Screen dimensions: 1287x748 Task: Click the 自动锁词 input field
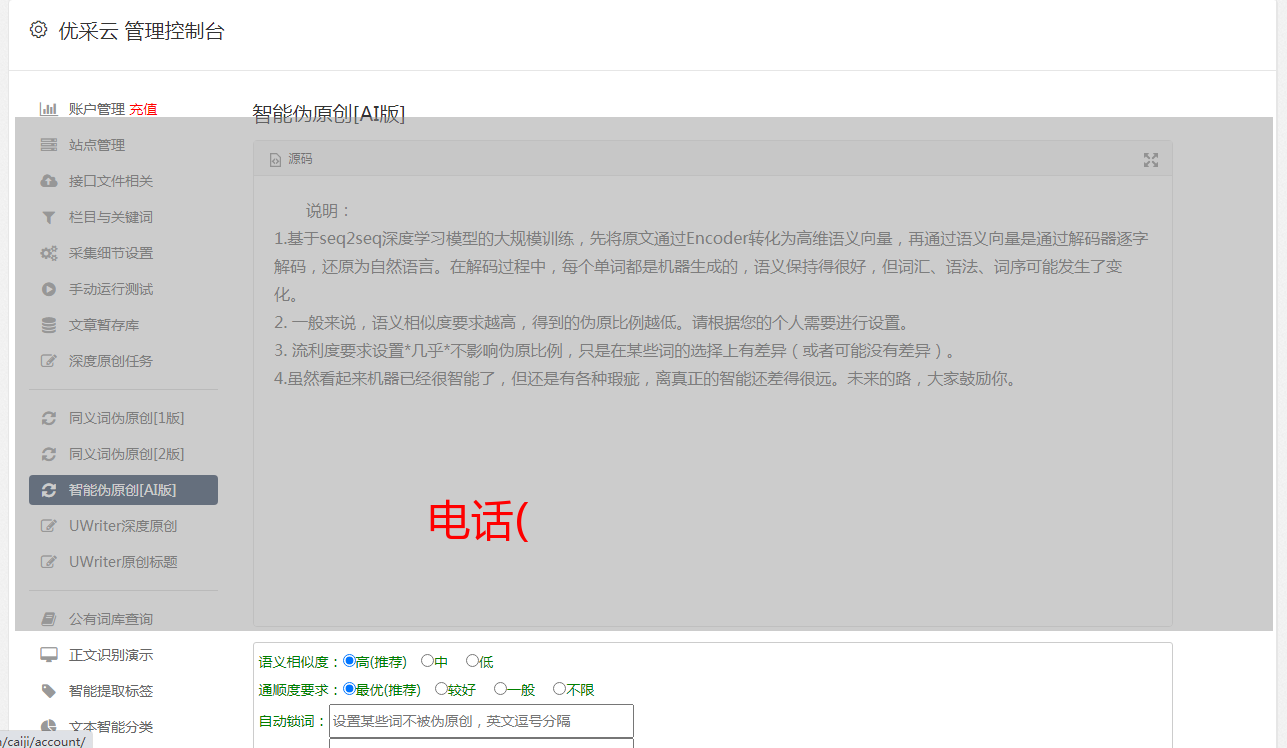tap(481, 721)
